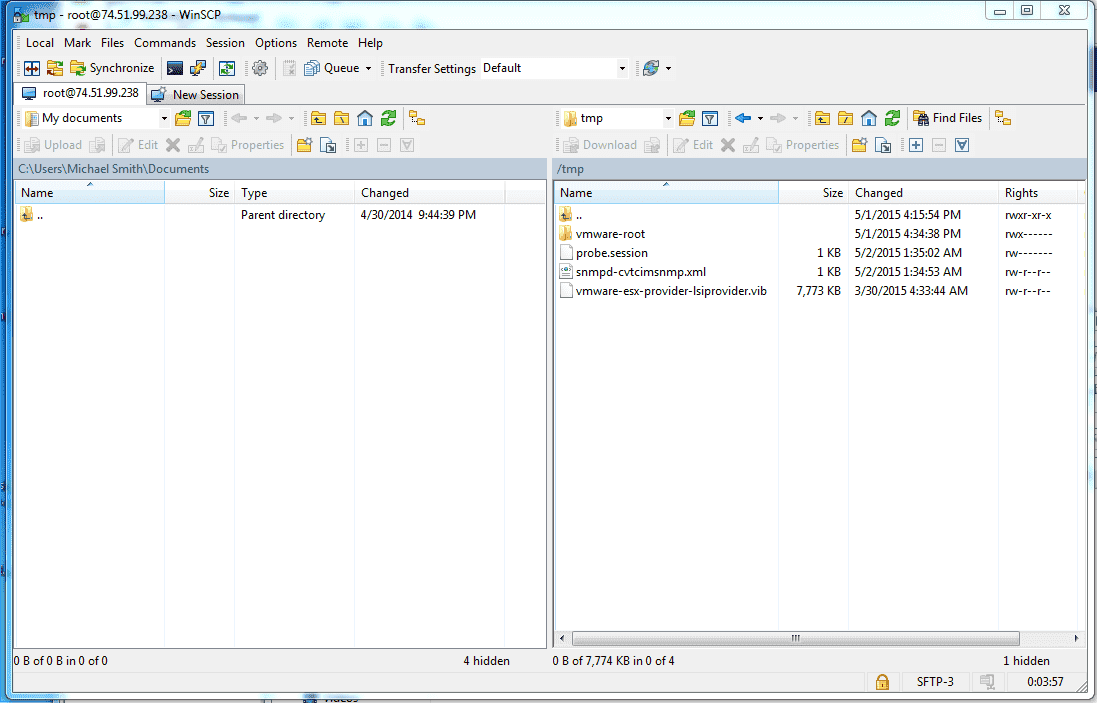This screenshot has height=703, width=1097.
Task: Go to remote root directory icon
Action: [x=845, y=118]
